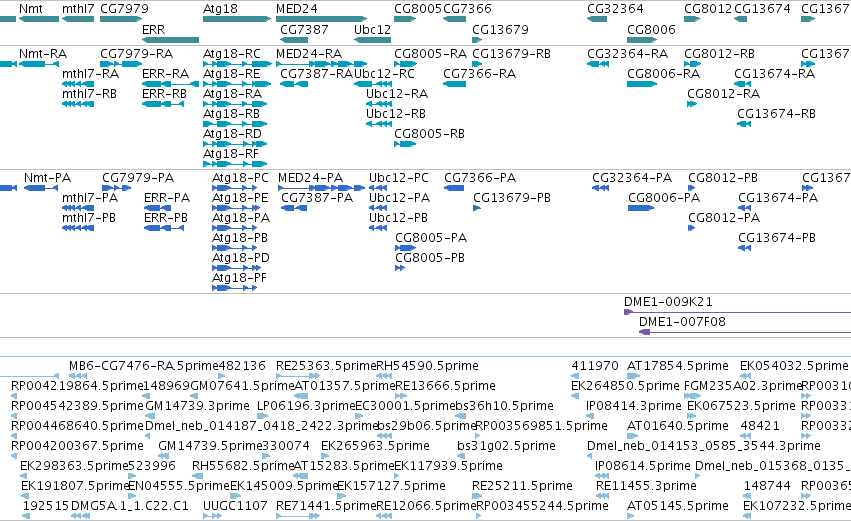The height and width of the screenshot is (521, 851).
Task: Click the CG8012-RA transcript label
Action: point(723,94)
